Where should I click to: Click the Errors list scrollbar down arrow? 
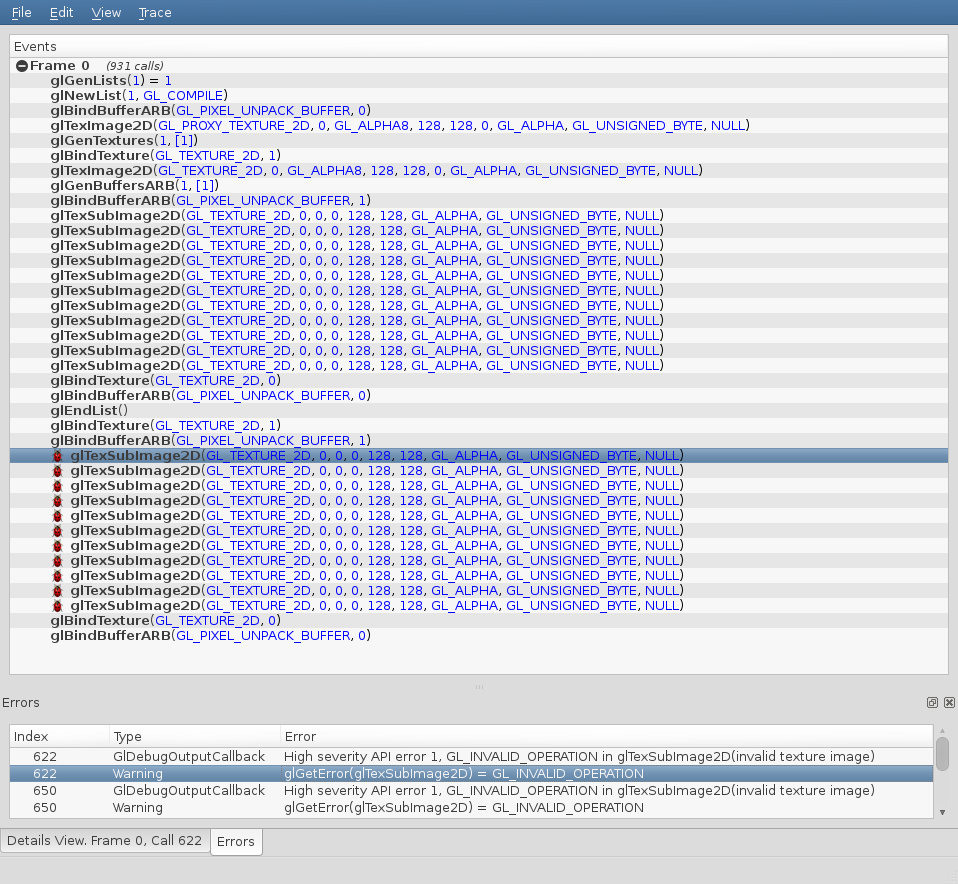pyautogui.click(x=942, y=812)
